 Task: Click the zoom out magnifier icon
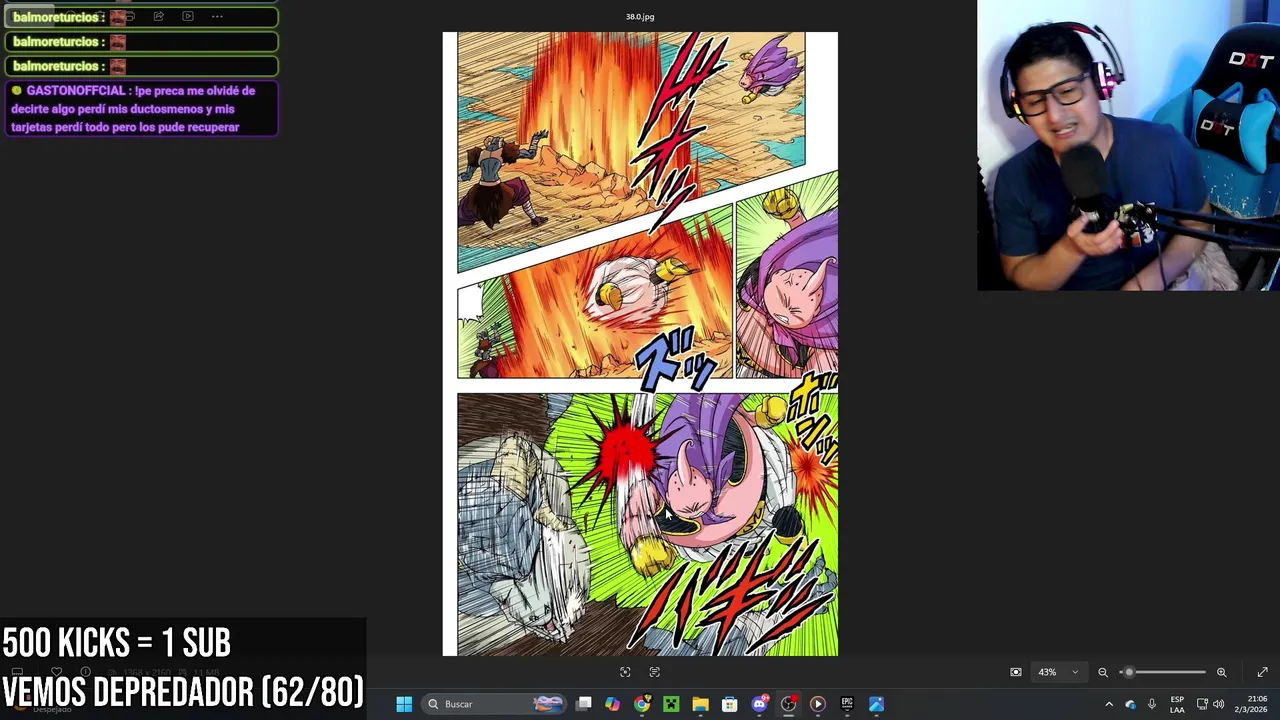(x=1103, y=672)
